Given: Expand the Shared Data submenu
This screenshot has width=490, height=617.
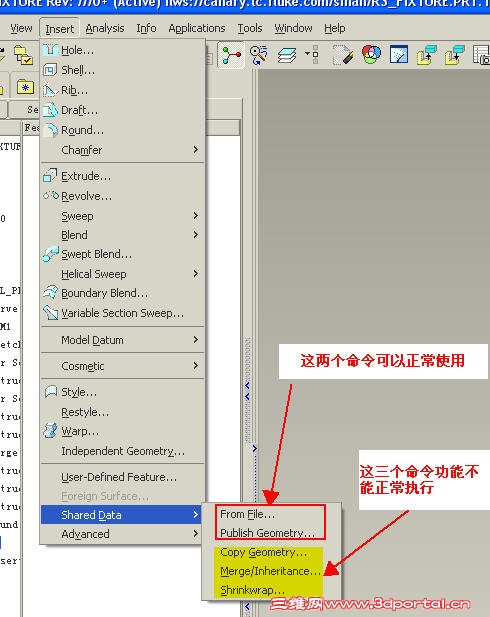Looking at the screenshot, I should pyautogui.click(x=121, y=515).
